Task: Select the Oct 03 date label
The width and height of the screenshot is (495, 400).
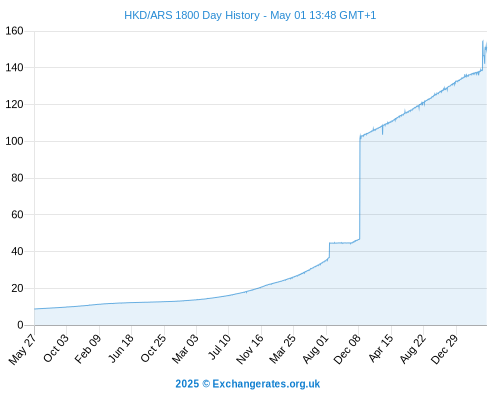Action: (56, 348)
